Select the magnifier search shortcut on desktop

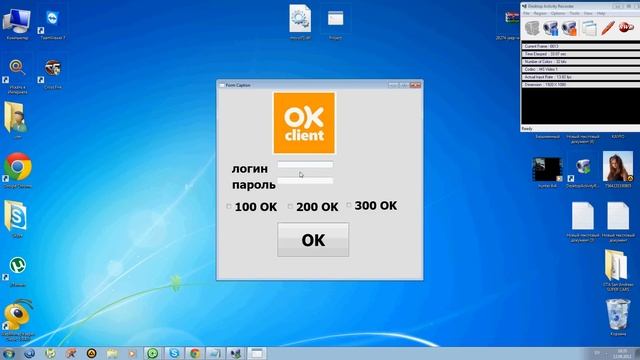17,76
